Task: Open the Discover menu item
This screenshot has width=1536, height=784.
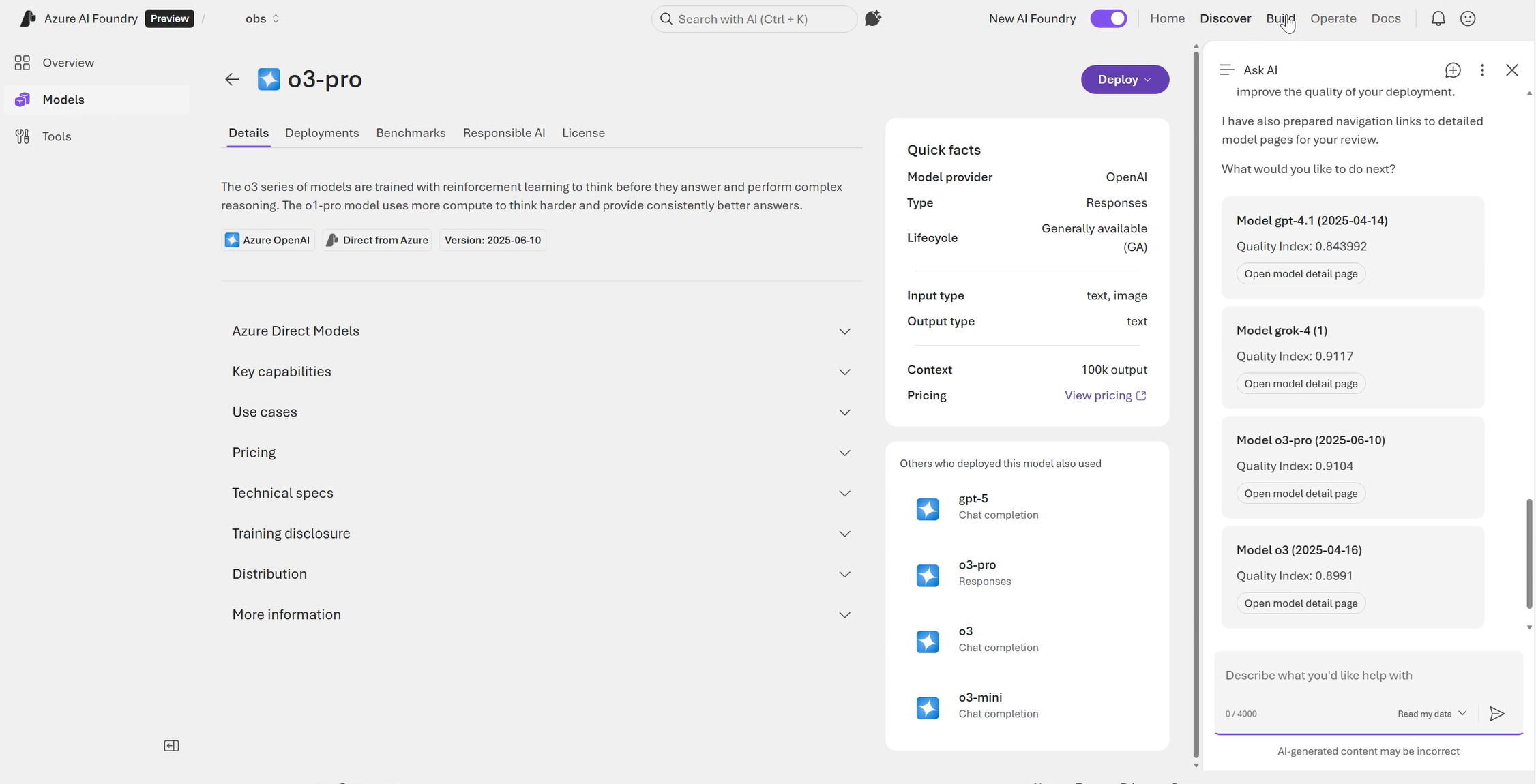Action: (1225, 18)
